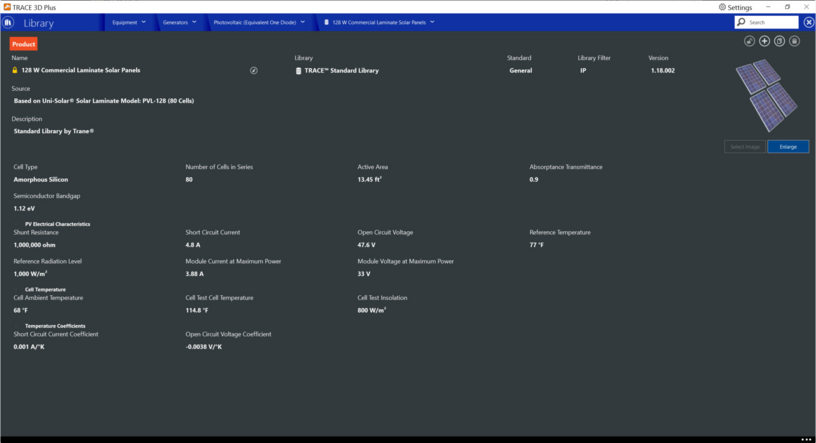Click Open Circuit Voltage value 47.6 V
The image size is (816, 443).
pyautogui.click(x=366, y=245)
